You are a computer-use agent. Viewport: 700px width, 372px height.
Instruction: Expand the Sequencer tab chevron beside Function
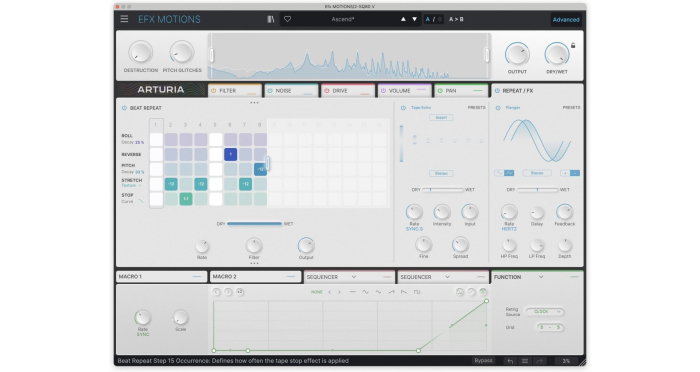tap(447, 277)
